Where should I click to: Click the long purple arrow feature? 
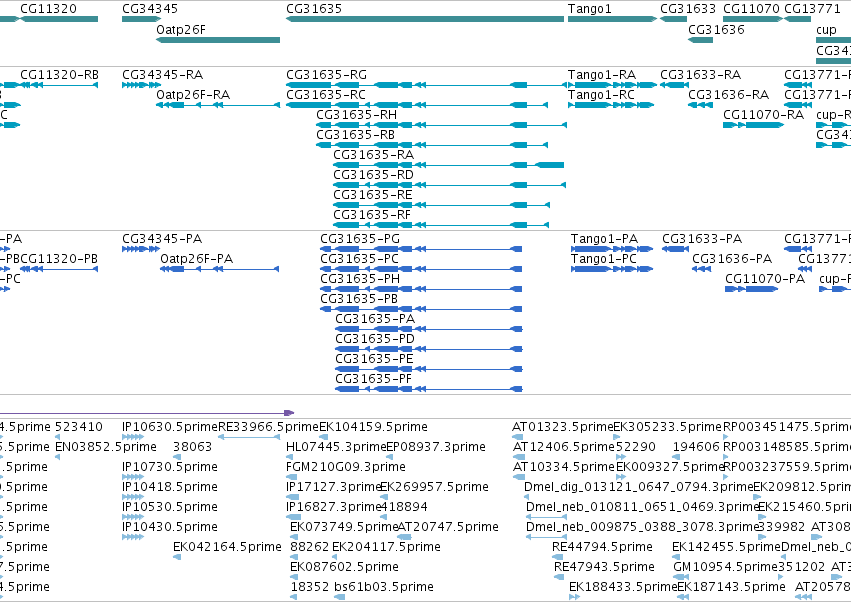[147, 413]
